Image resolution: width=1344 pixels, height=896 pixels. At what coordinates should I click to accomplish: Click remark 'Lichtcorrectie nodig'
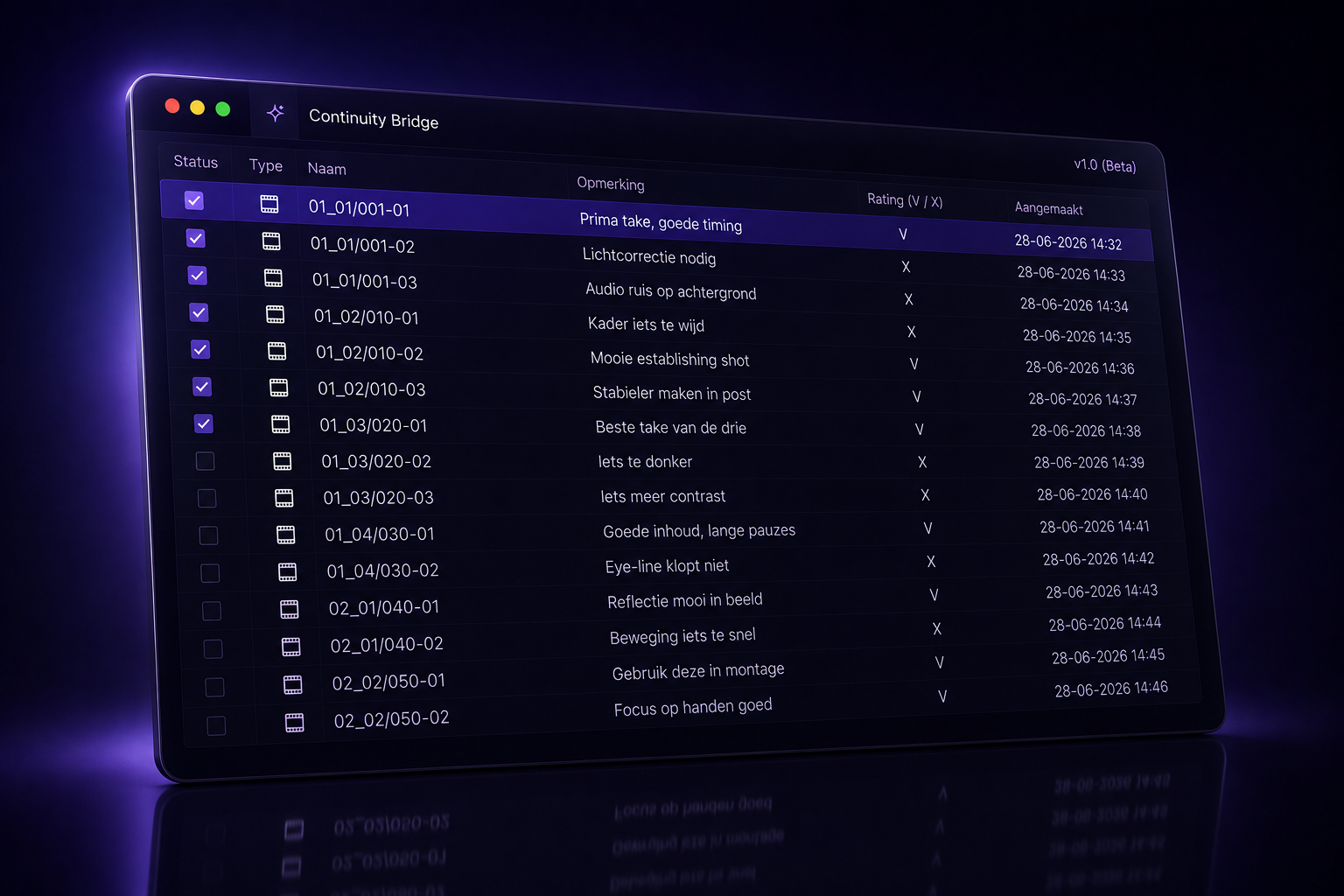[x=649, y=256]
